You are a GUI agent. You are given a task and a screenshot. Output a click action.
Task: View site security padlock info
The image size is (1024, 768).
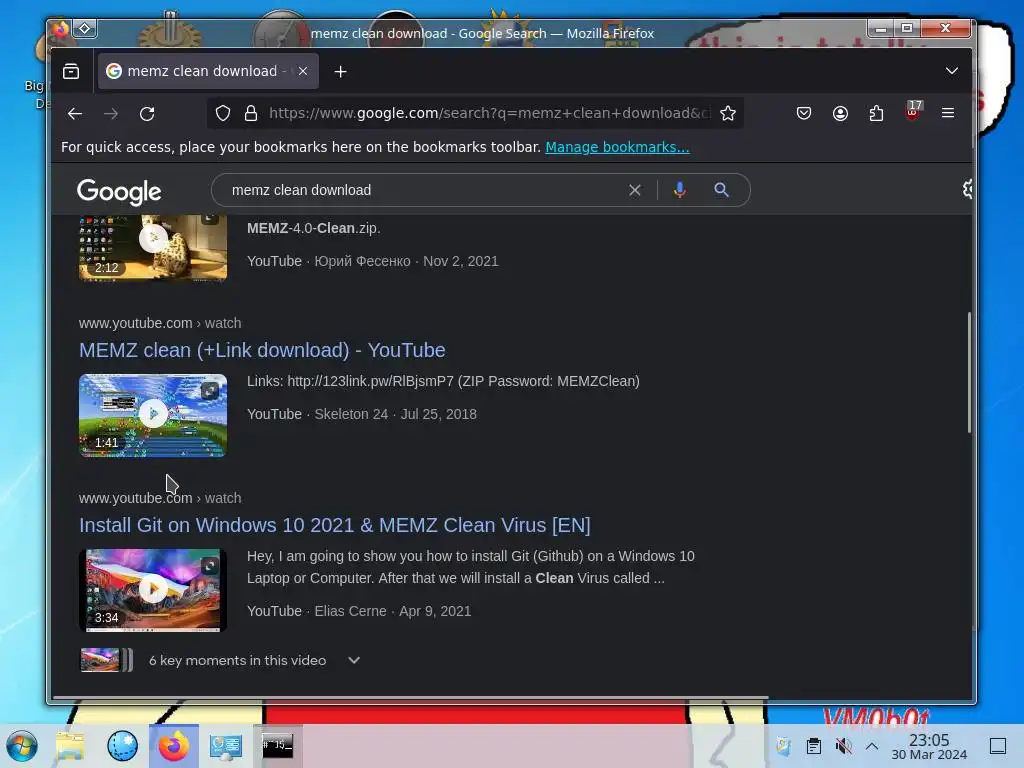click(x=251, y=114)
